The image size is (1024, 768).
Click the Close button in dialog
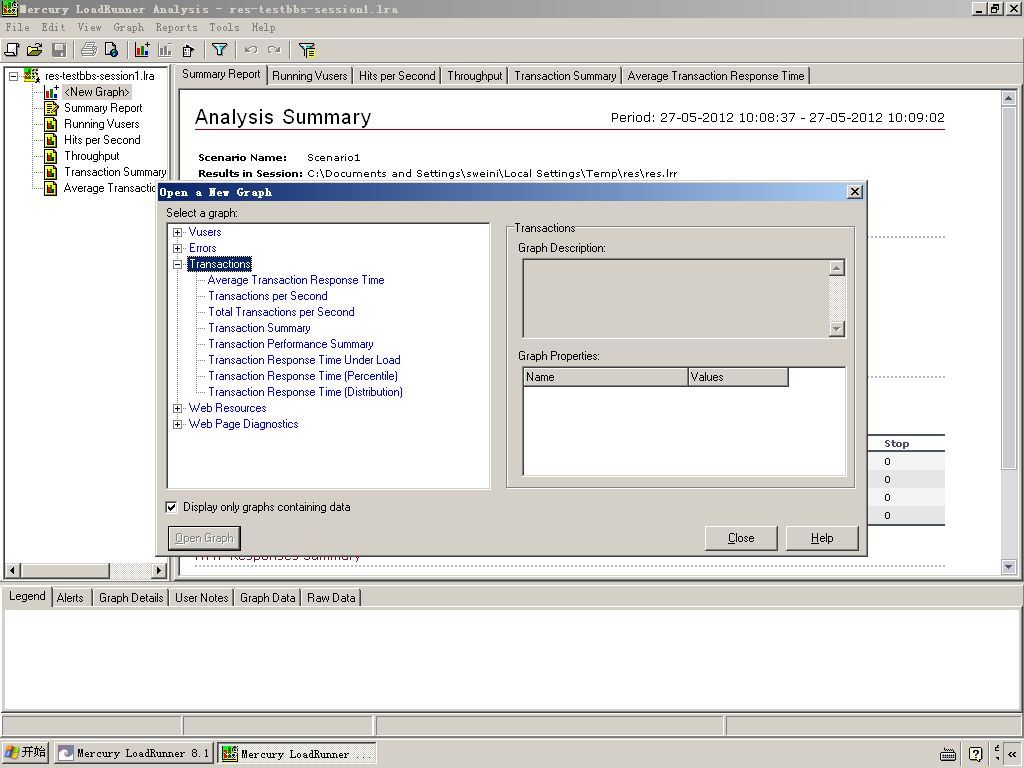741,538
